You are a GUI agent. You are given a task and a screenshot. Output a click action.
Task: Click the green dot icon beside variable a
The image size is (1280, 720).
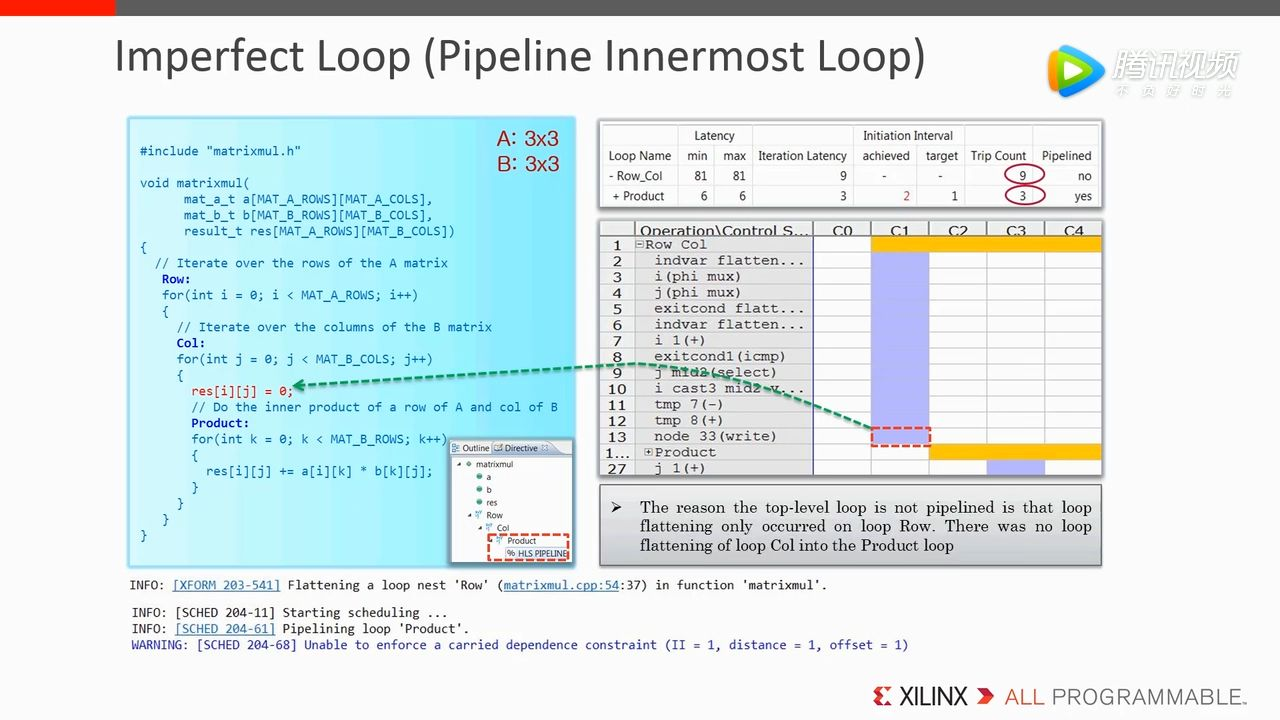click(x=479, y=477)
